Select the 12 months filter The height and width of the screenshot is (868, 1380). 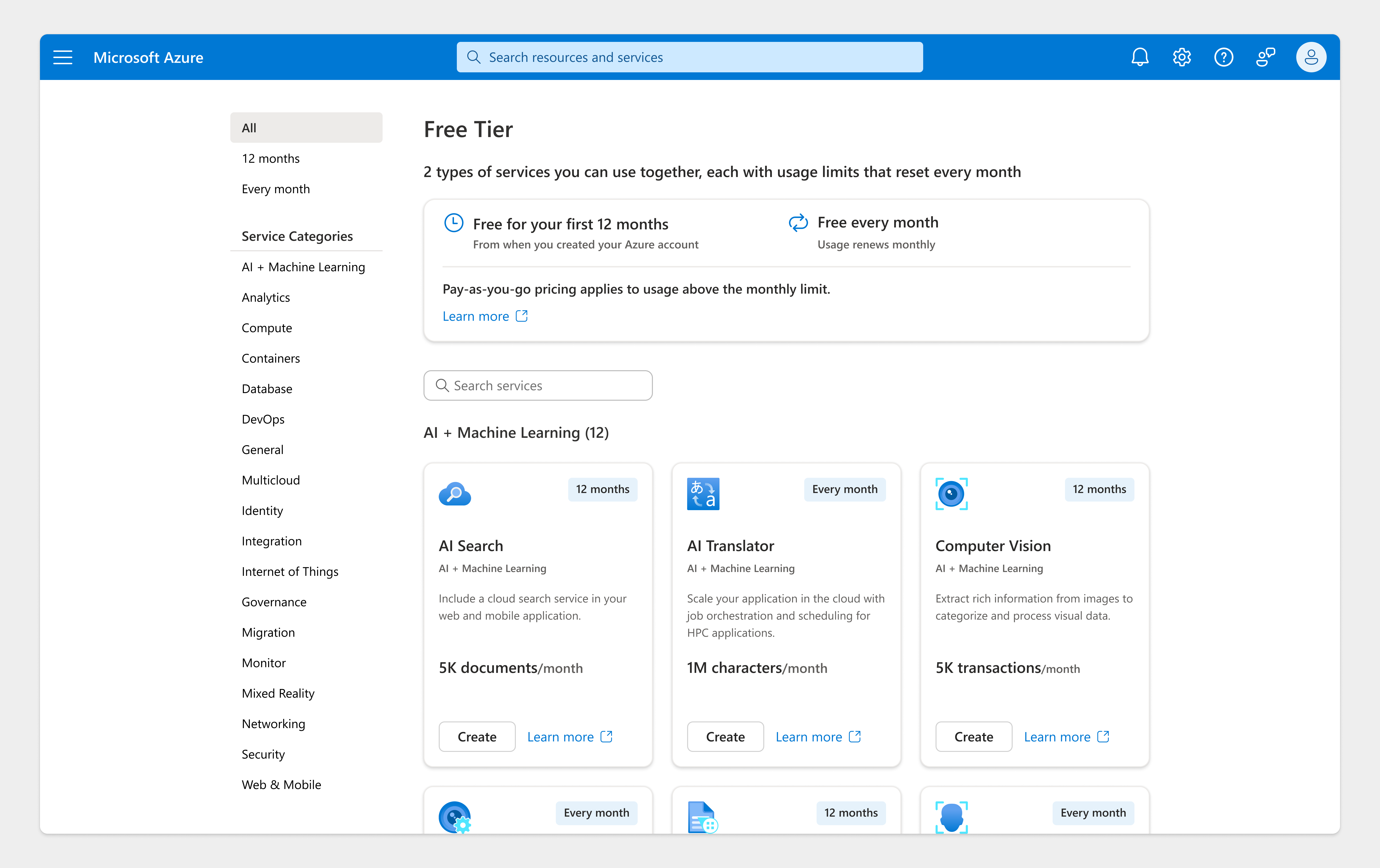[271, 159]
